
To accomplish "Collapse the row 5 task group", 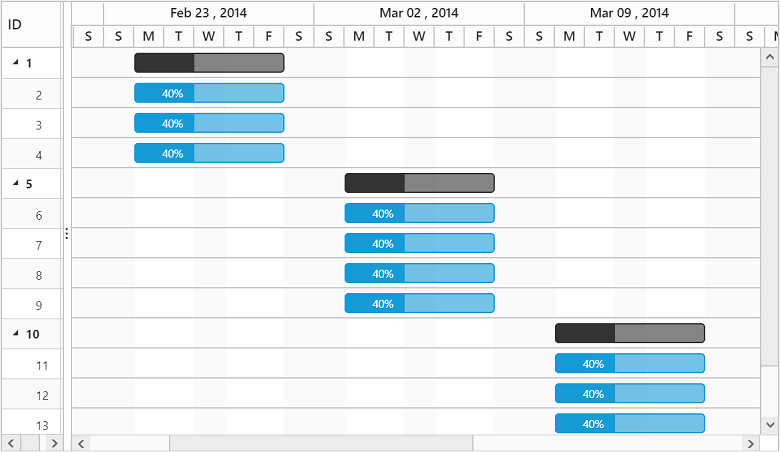I will pos(16,184).
